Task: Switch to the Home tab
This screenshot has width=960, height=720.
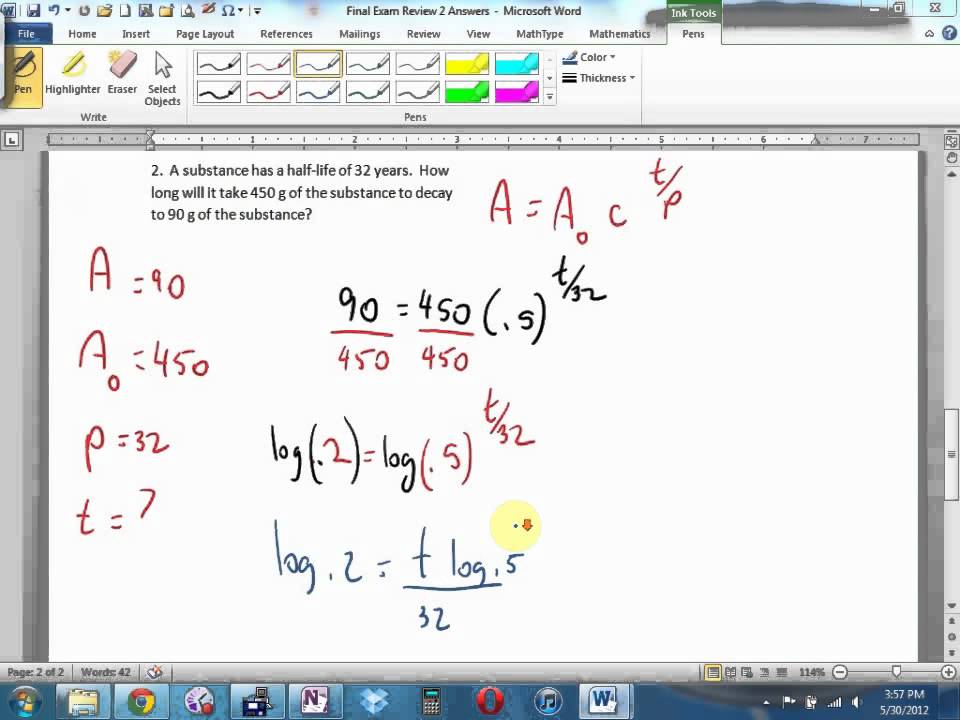Action: (82, 34)
